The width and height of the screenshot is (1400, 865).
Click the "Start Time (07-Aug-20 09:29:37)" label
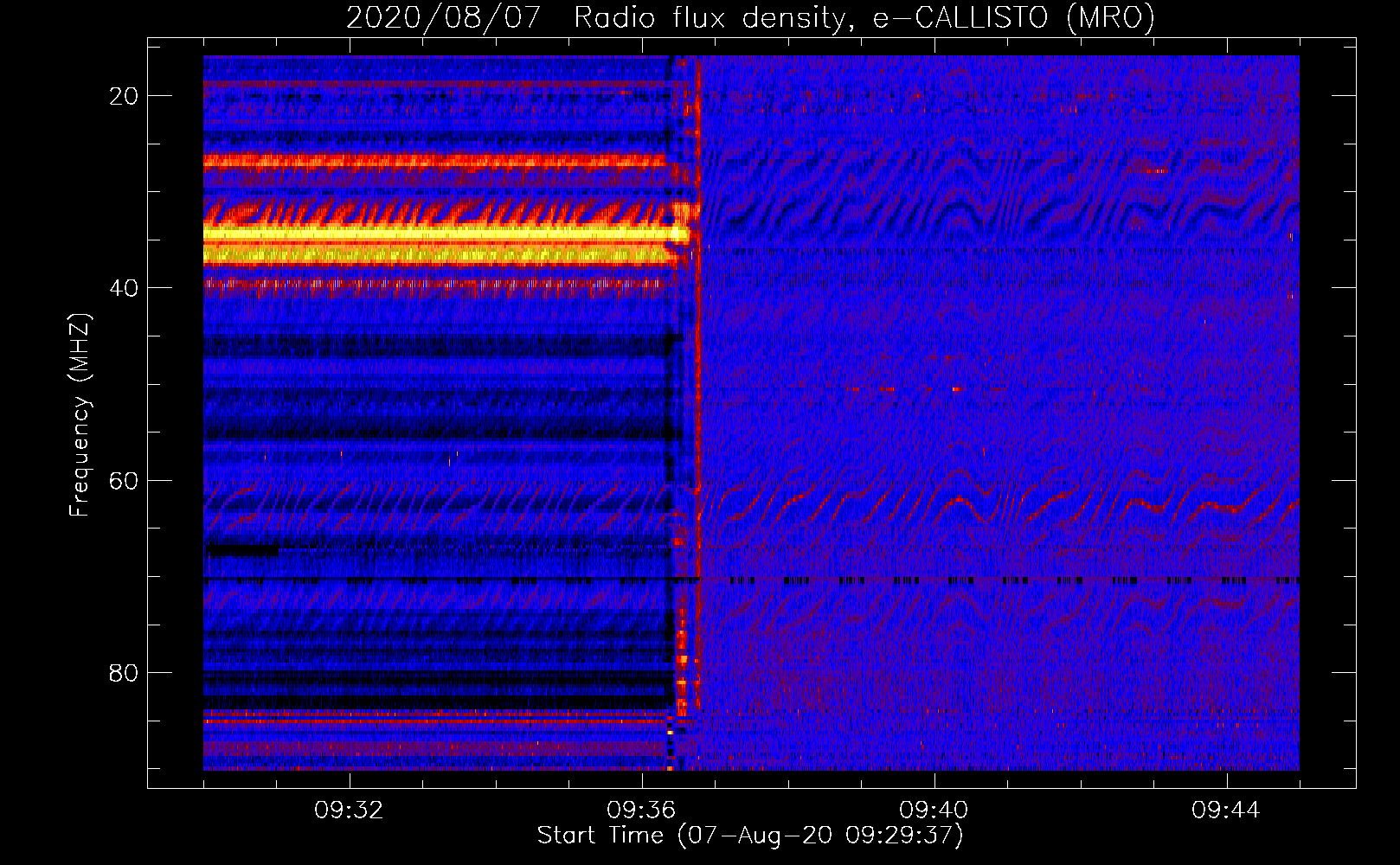(x=750, y=836)
